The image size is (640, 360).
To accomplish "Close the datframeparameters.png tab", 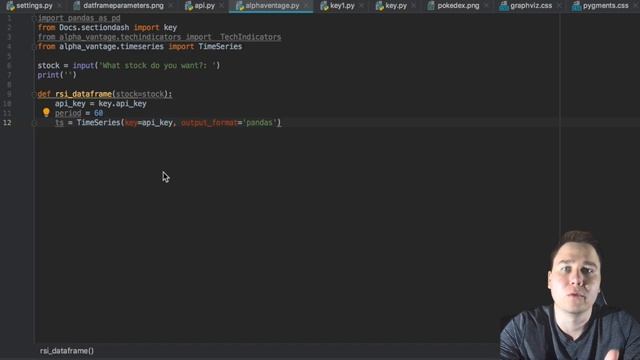I will coord(171,6).
